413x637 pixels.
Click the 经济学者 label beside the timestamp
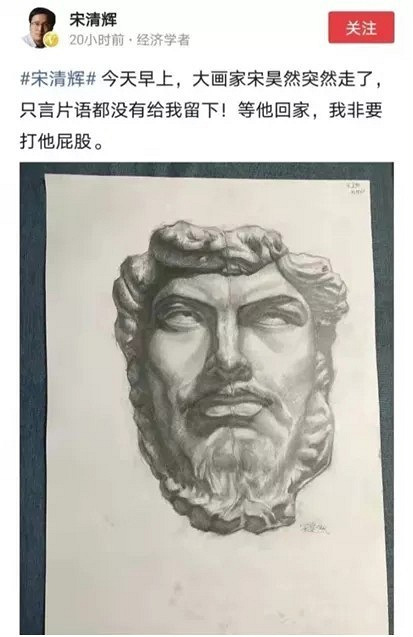[163, 40]
